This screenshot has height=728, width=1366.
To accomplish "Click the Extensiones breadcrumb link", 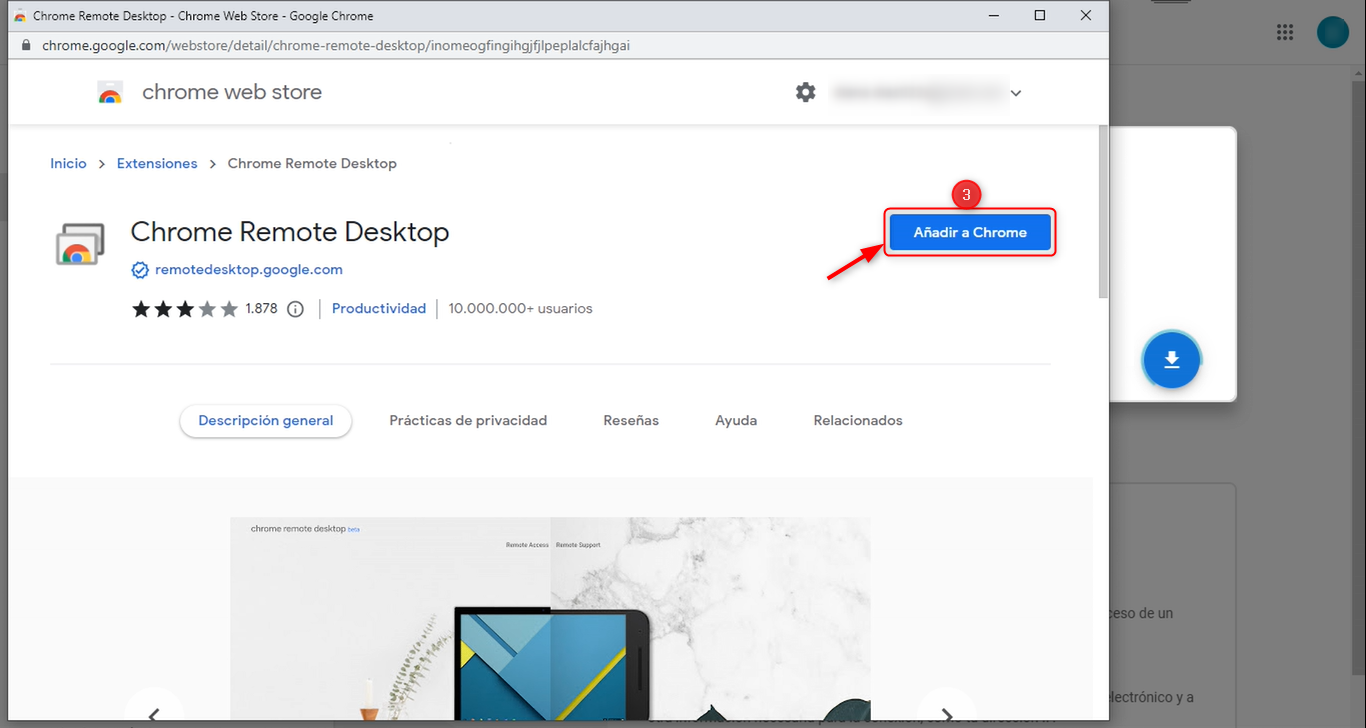I will pyautogui.click(x=157, y=164).
